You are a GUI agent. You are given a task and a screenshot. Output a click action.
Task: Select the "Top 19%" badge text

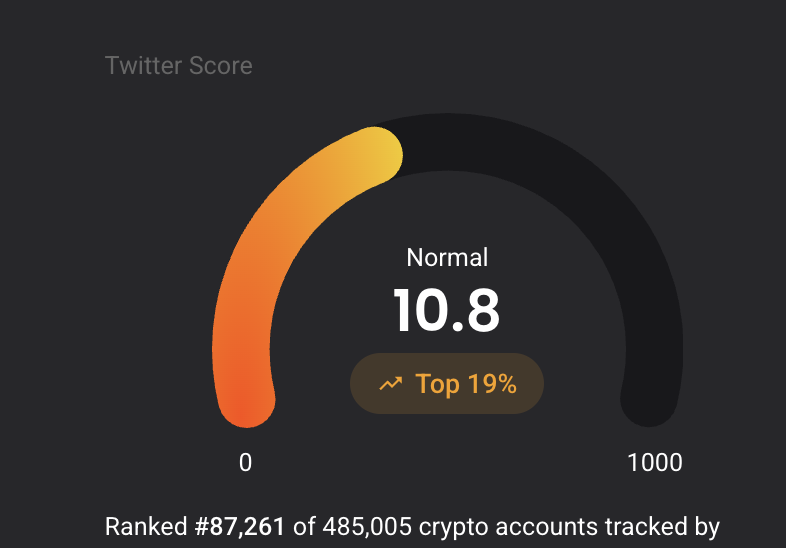[x=466, y=384]
